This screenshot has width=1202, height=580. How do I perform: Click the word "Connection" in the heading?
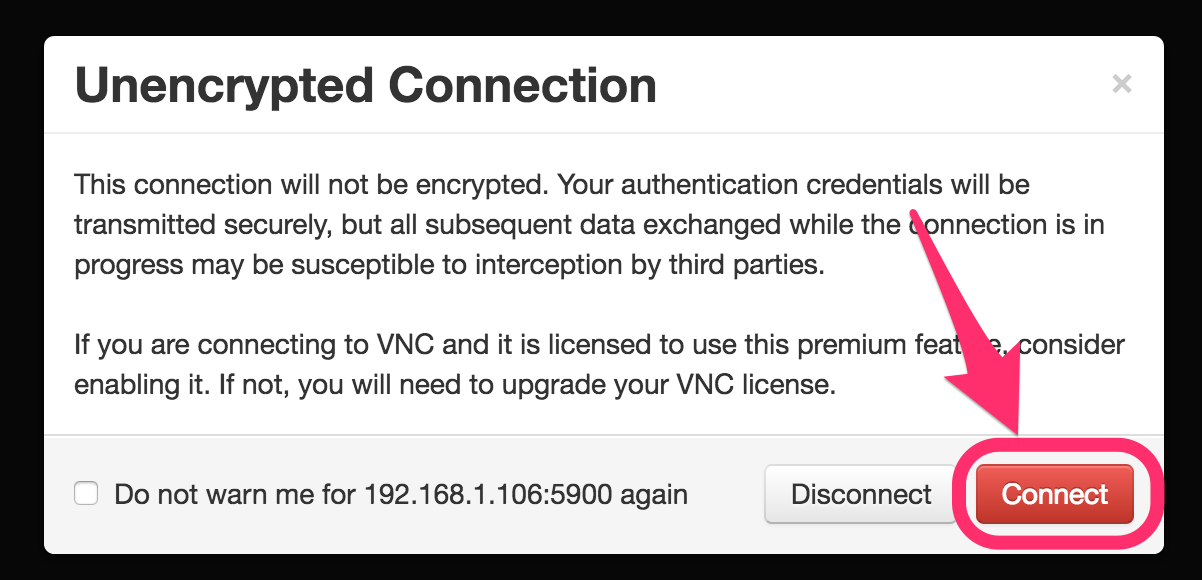click(522, 86)
